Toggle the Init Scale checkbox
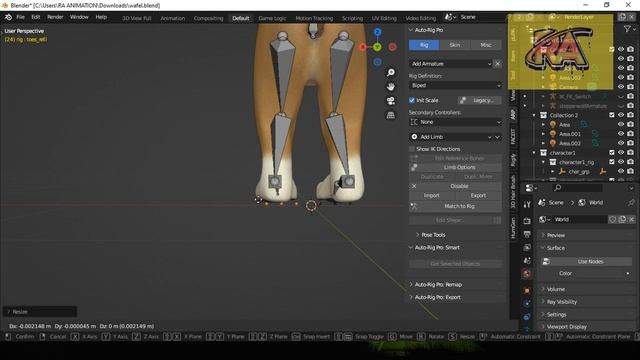The image size is (640, 360). click(x=412, y=100)
